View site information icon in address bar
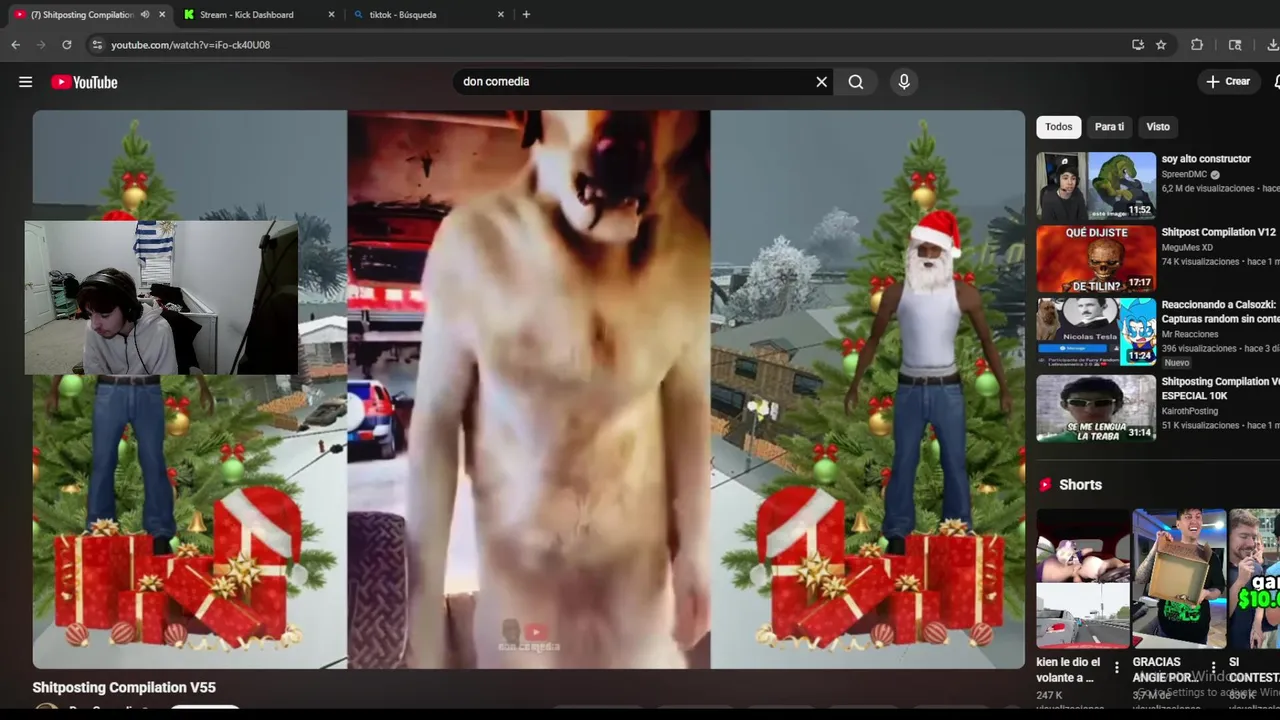The height and width of the screenshot is (720, 1280). (x=97, y=45)
